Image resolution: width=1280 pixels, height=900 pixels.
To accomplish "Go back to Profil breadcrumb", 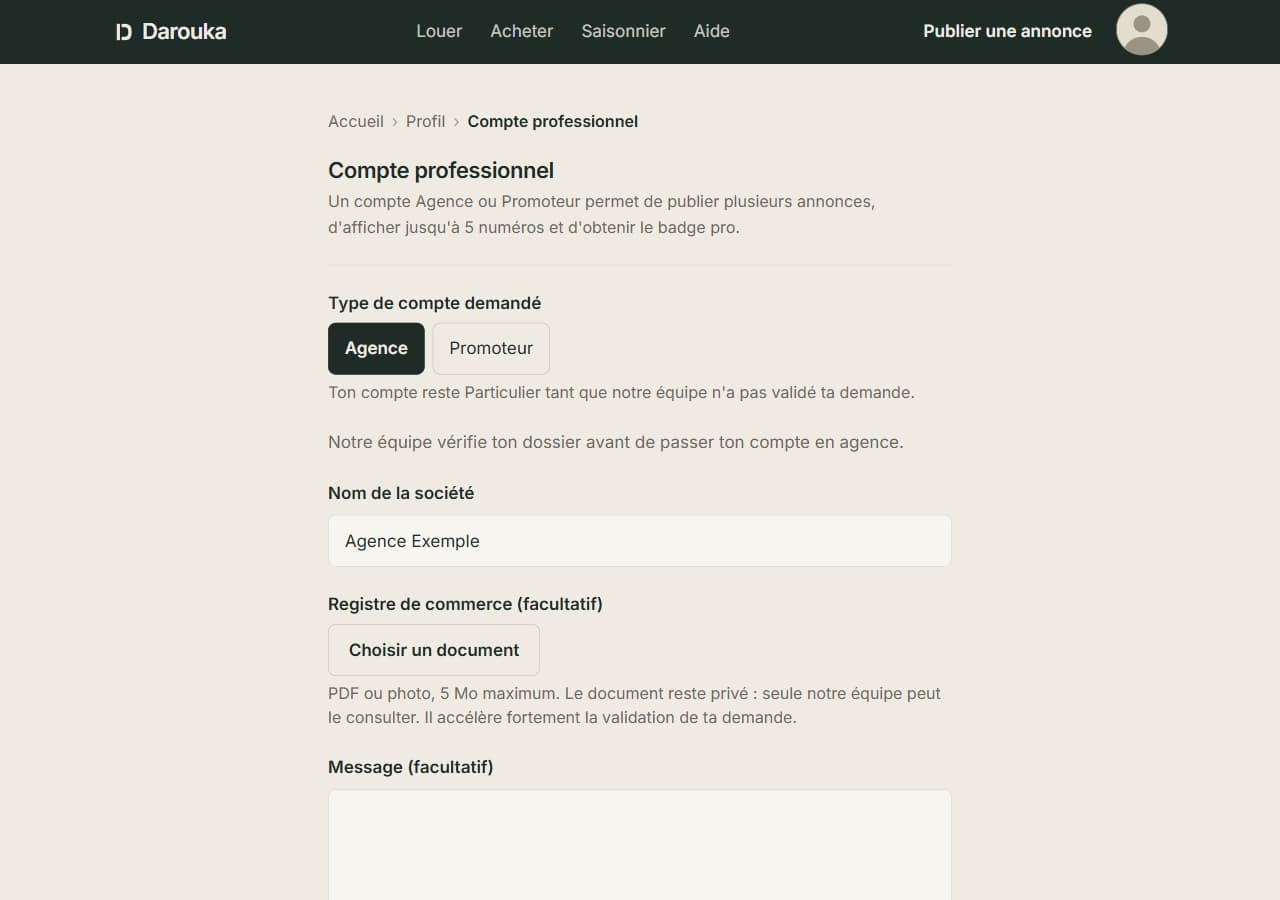I will click(425, 121).
